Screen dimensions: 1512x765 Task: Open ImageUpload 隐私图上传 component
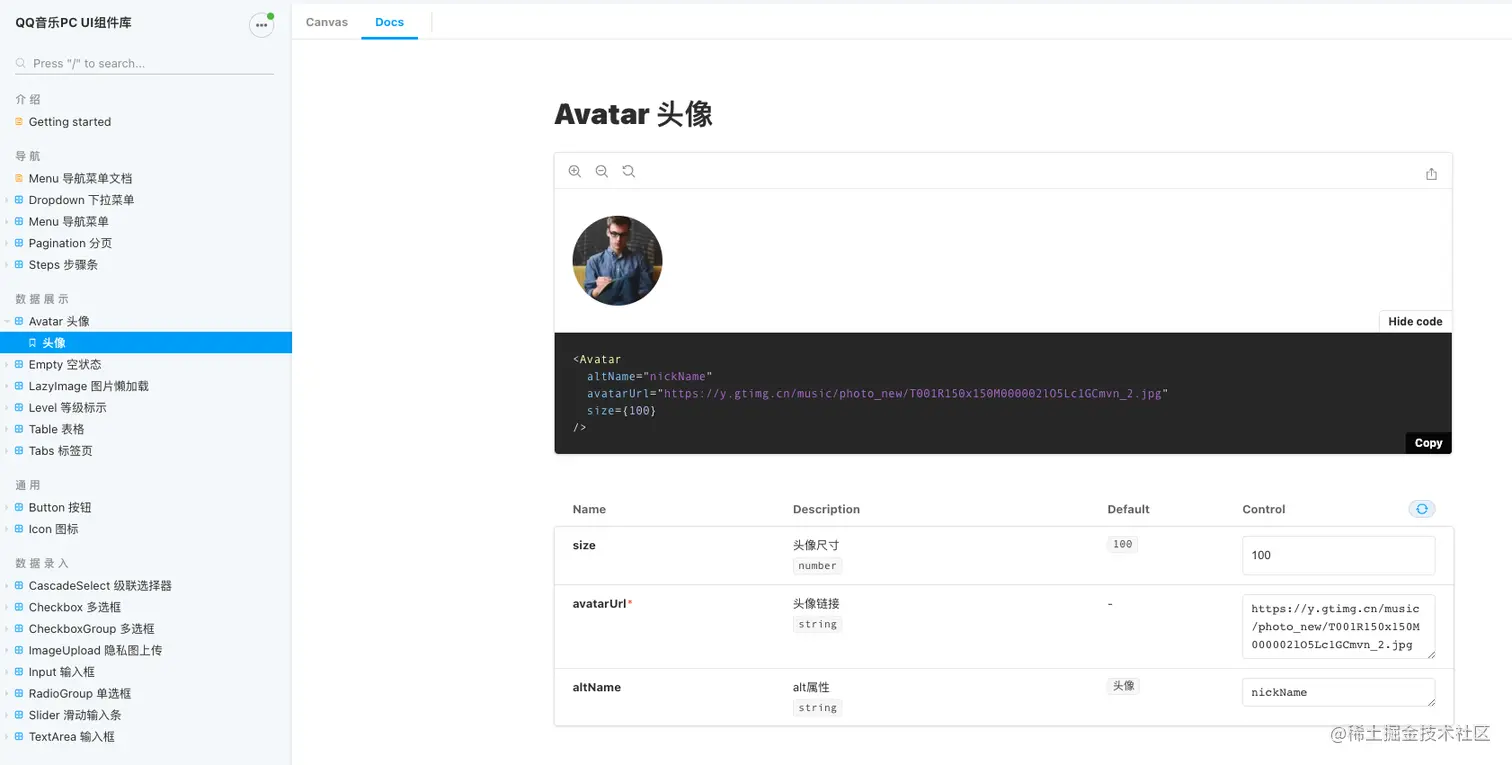(95, 651)
